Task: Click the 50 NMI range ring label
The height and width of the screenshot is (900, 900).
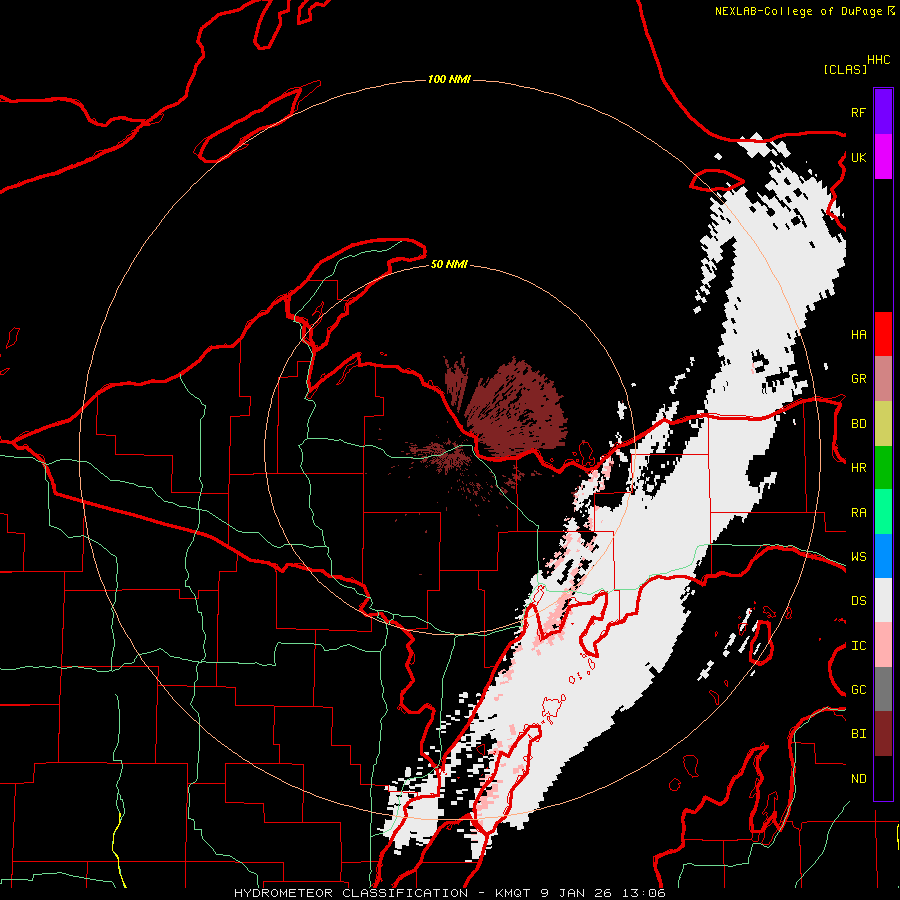Action: click(x=449, y=264)
